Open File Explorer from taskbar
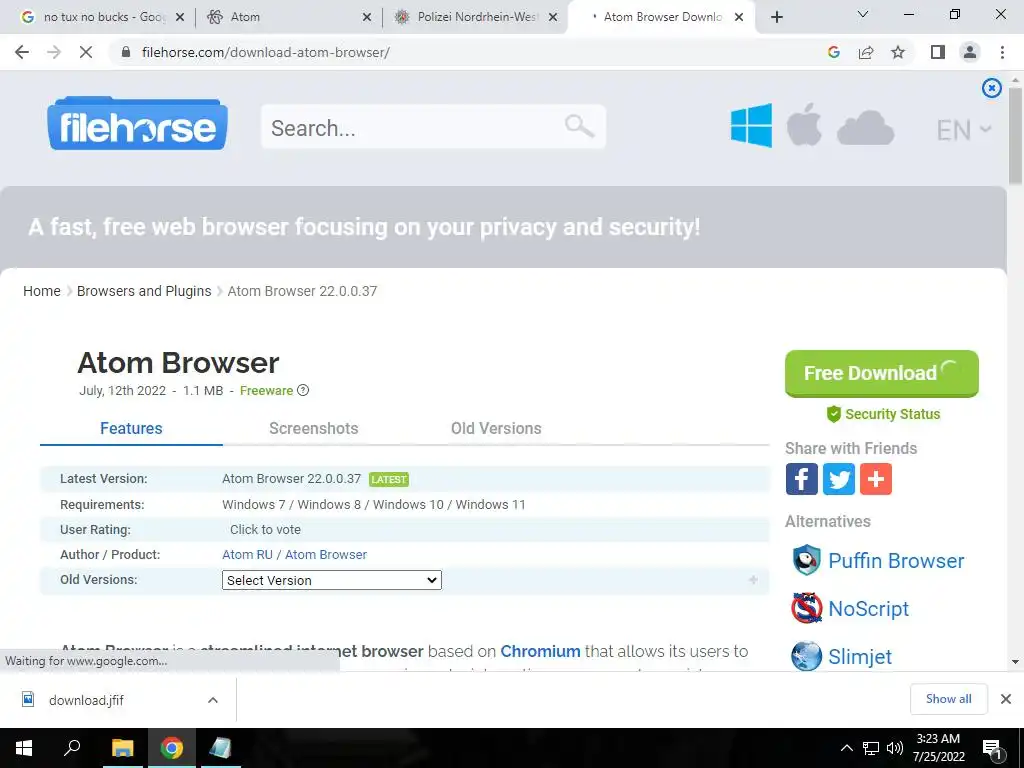The height and width of the screenshot is (768, 1024). (x=122, y=748)
